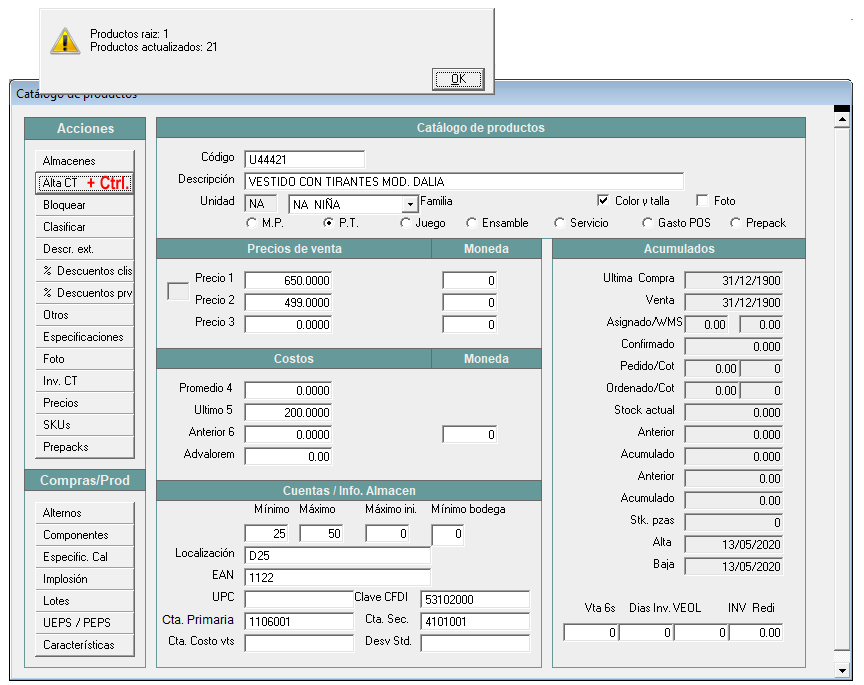The image size is (864, 685).
Task: Enable the Foto checkbox
Action: pyautogui.click(x=702, y=201)
